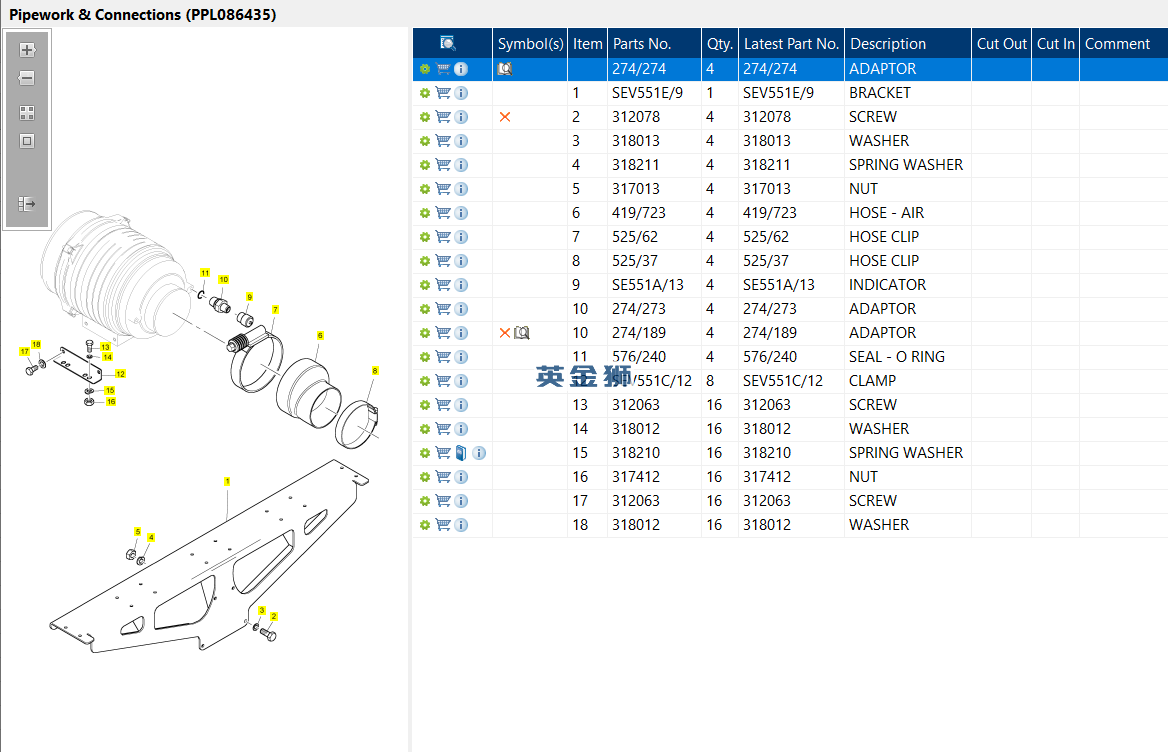Open info for the INDICATOR row

pos(461,285)
